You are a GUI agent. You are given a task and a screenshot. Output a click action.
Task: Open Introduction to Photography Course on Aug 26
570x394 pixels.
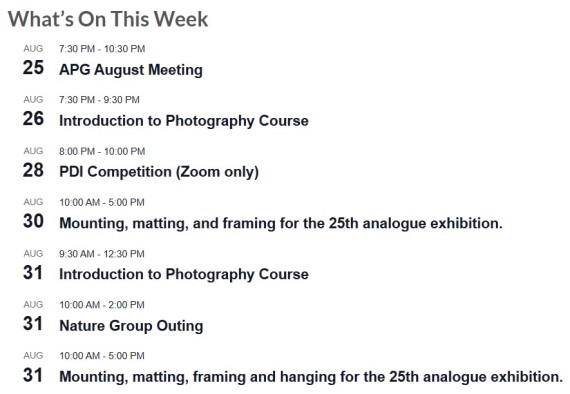point(184,121)
